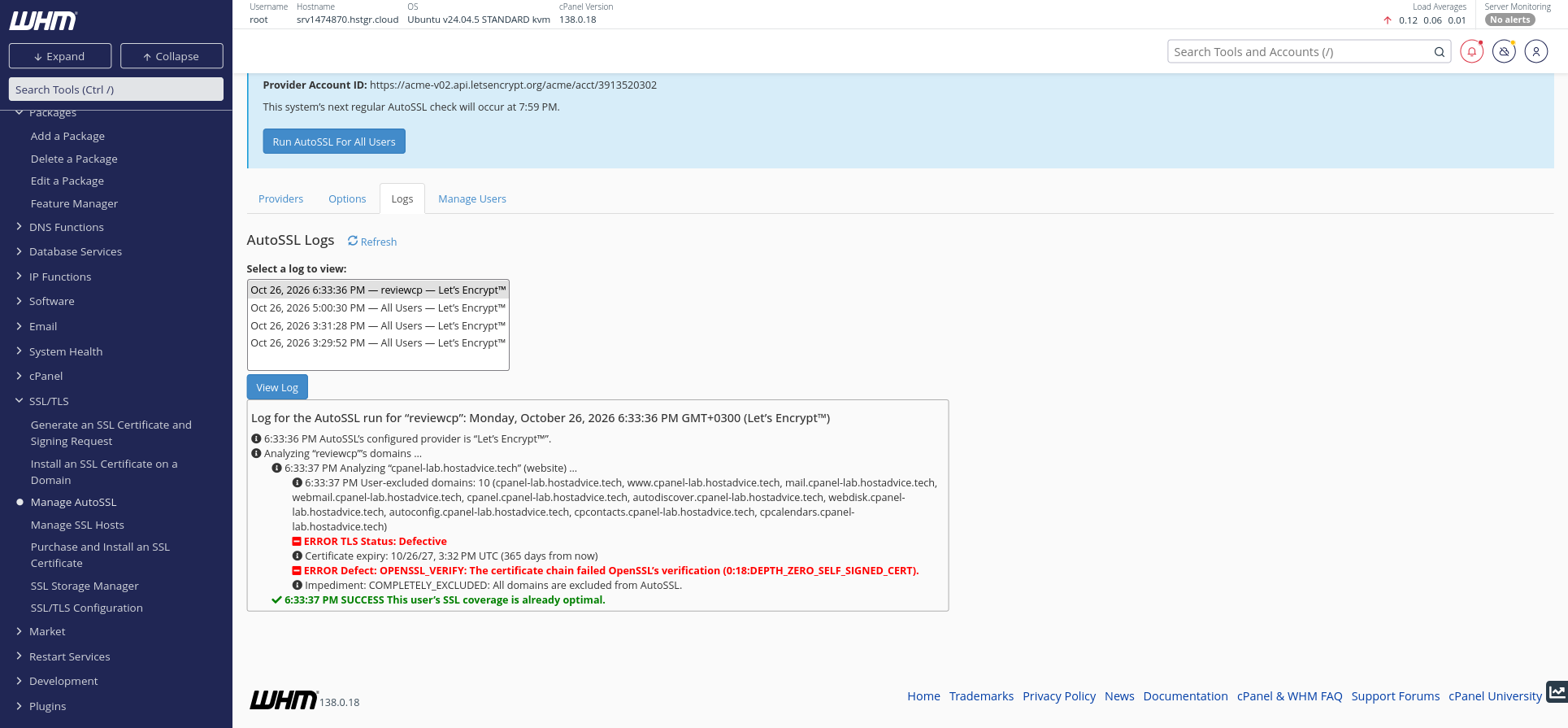Open the Support Forums footer link
Viewport: 1568px width, 728px height.
point(1395,696)
